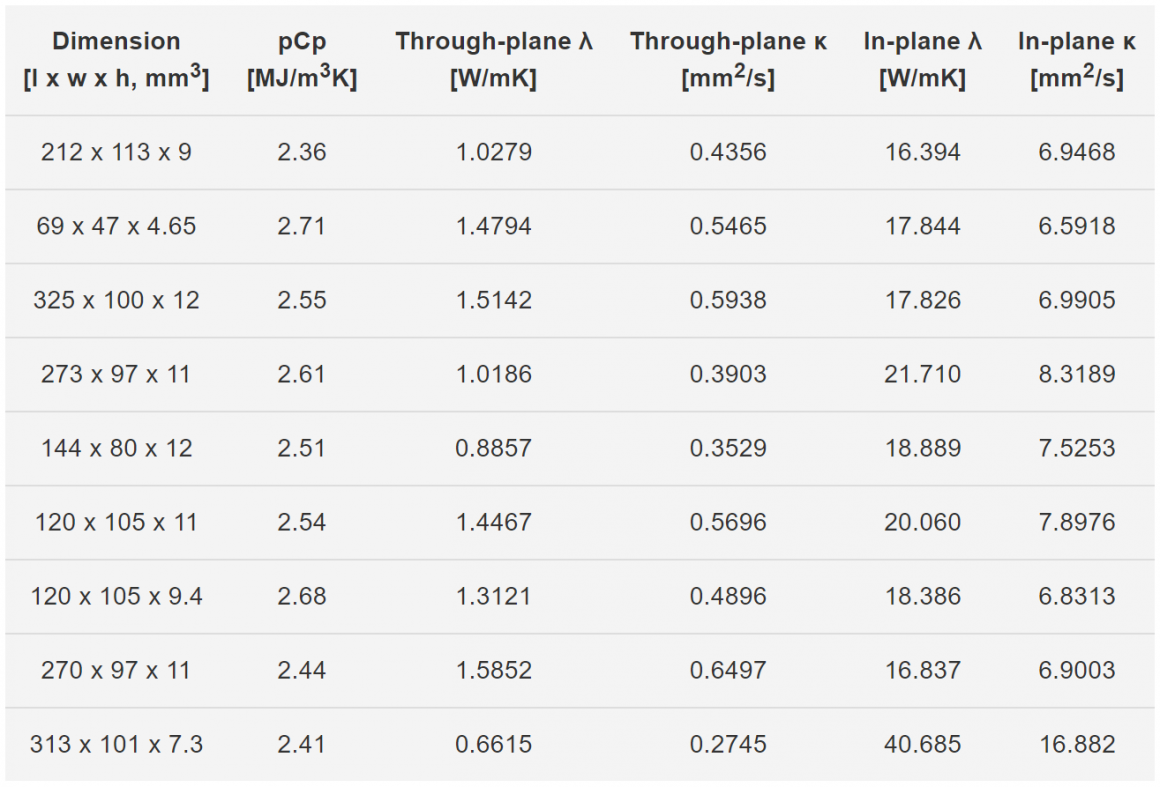
Task: Select the 40.685 in-plane λ value
Action: (x=923, y=744)
